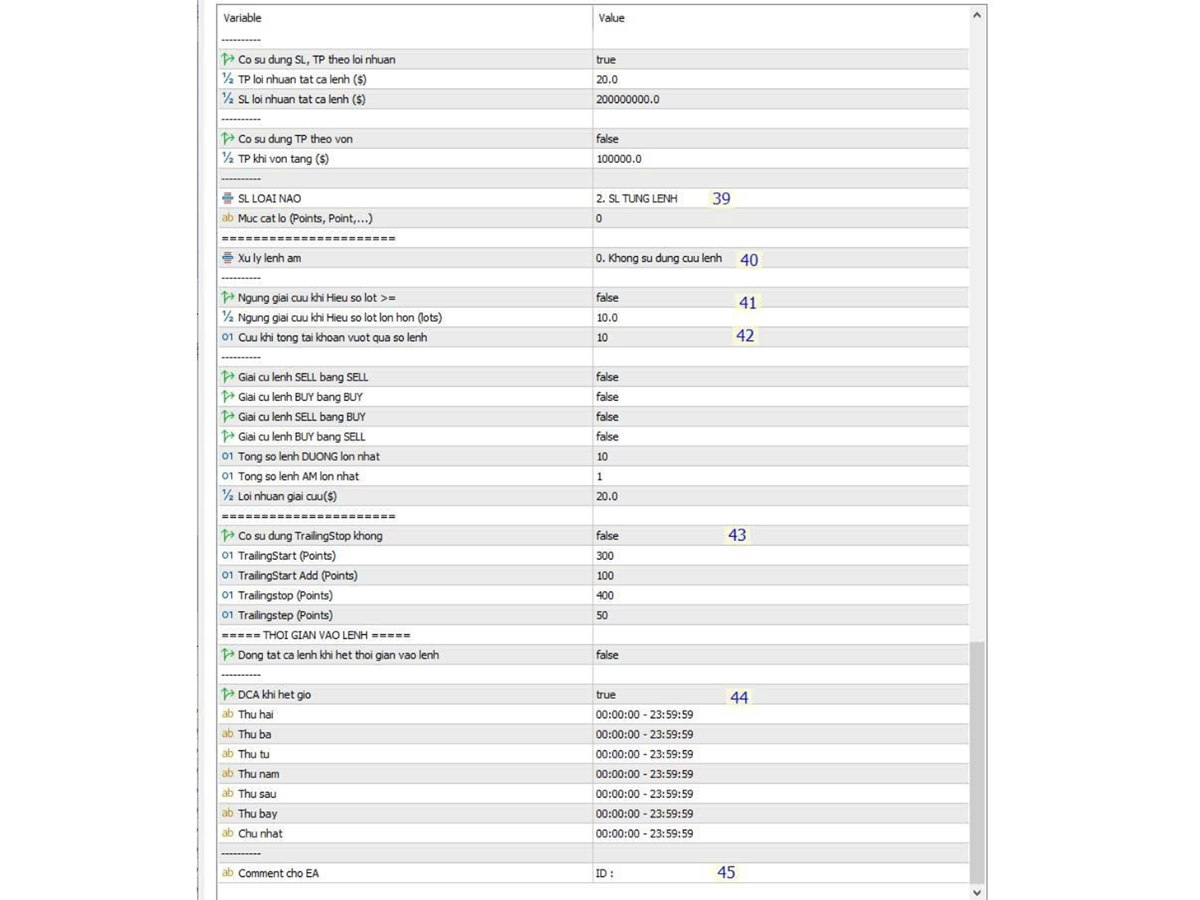Toggle the 'Giai cu lenh SELL bang SELL' value
Image resolution: width=1200 pixels, height=900 pixels.
point(607,377)
